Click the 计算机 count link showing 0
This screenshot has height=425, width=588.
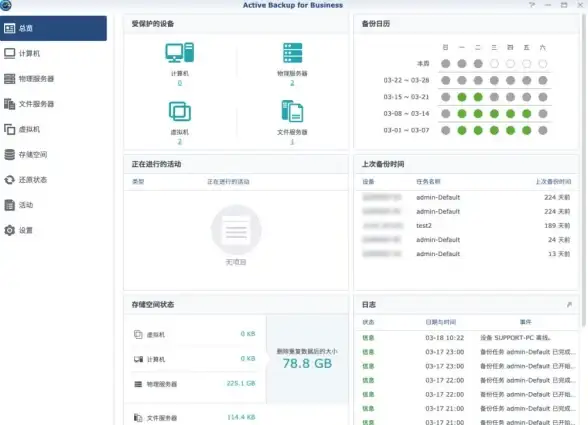coord(180,83)
